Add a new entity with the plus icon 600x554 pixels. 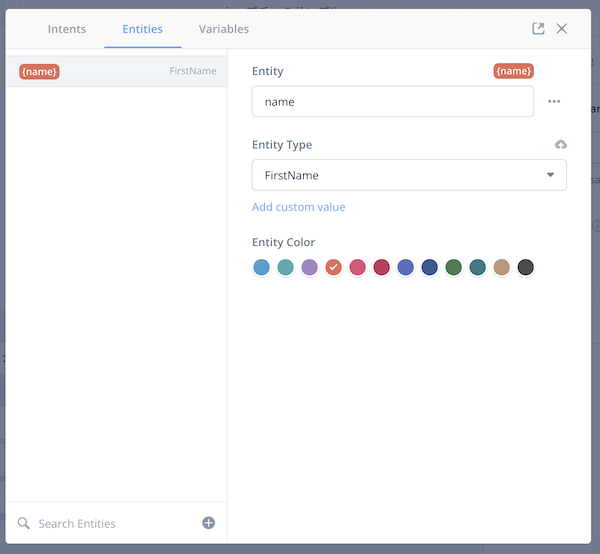(x=209, y=523)
